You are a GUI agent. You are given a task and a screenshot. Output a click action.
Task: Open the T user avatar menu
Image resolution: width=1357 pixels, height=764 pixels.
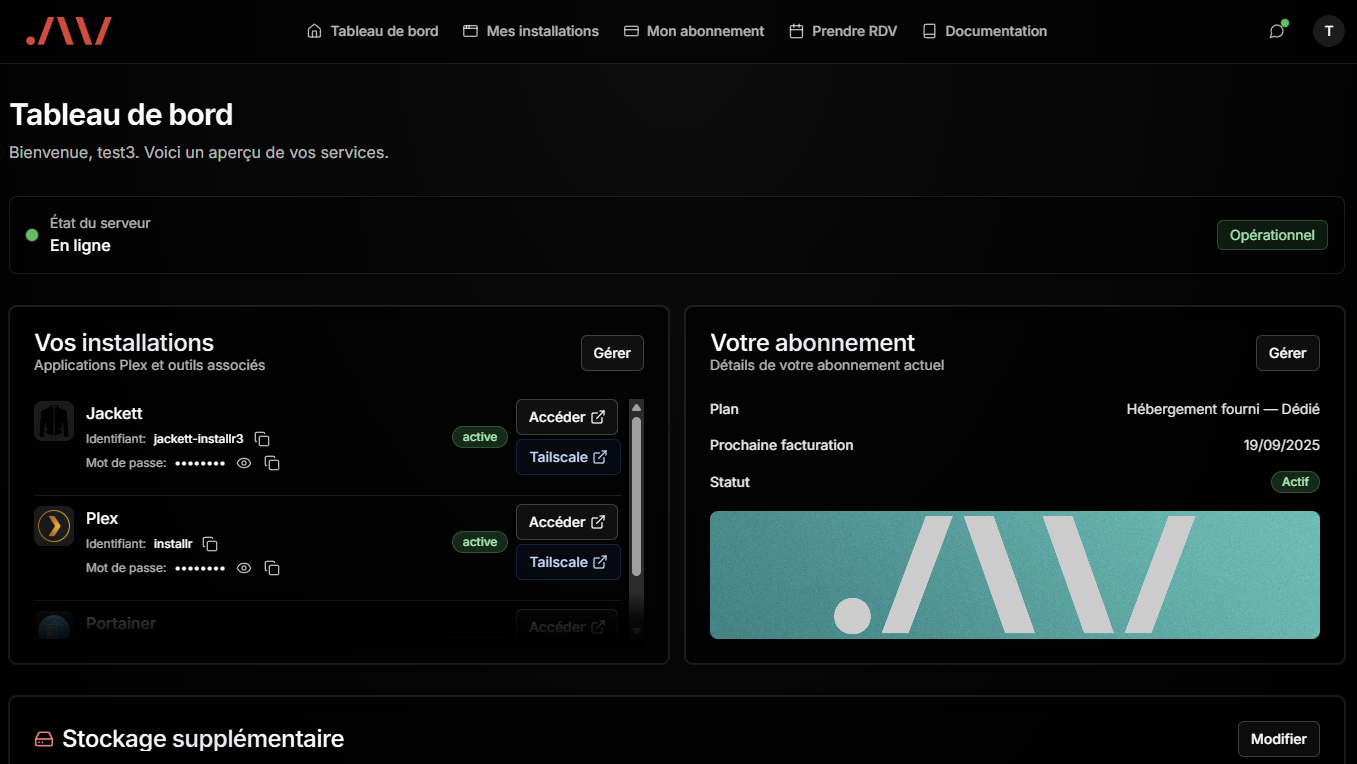pyautogui.click(x=1329, y=31)
